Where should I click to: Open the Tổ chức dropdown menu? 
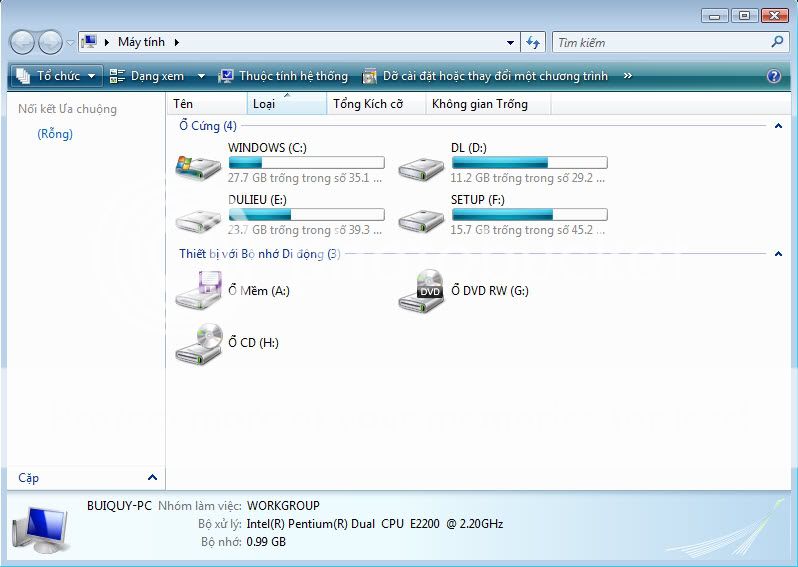tap(58, 76)
